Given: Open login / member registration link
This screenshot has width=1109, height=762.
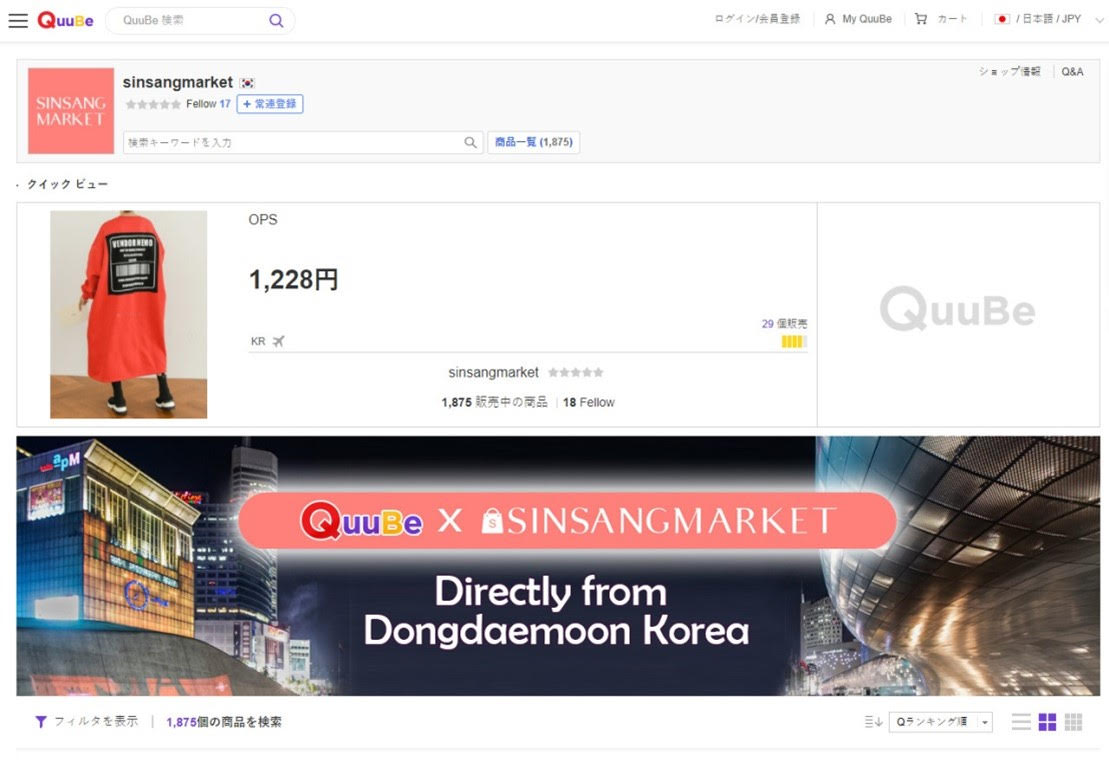Looking at the screenshot, I should pyautogui.click(x=757, y=19).
